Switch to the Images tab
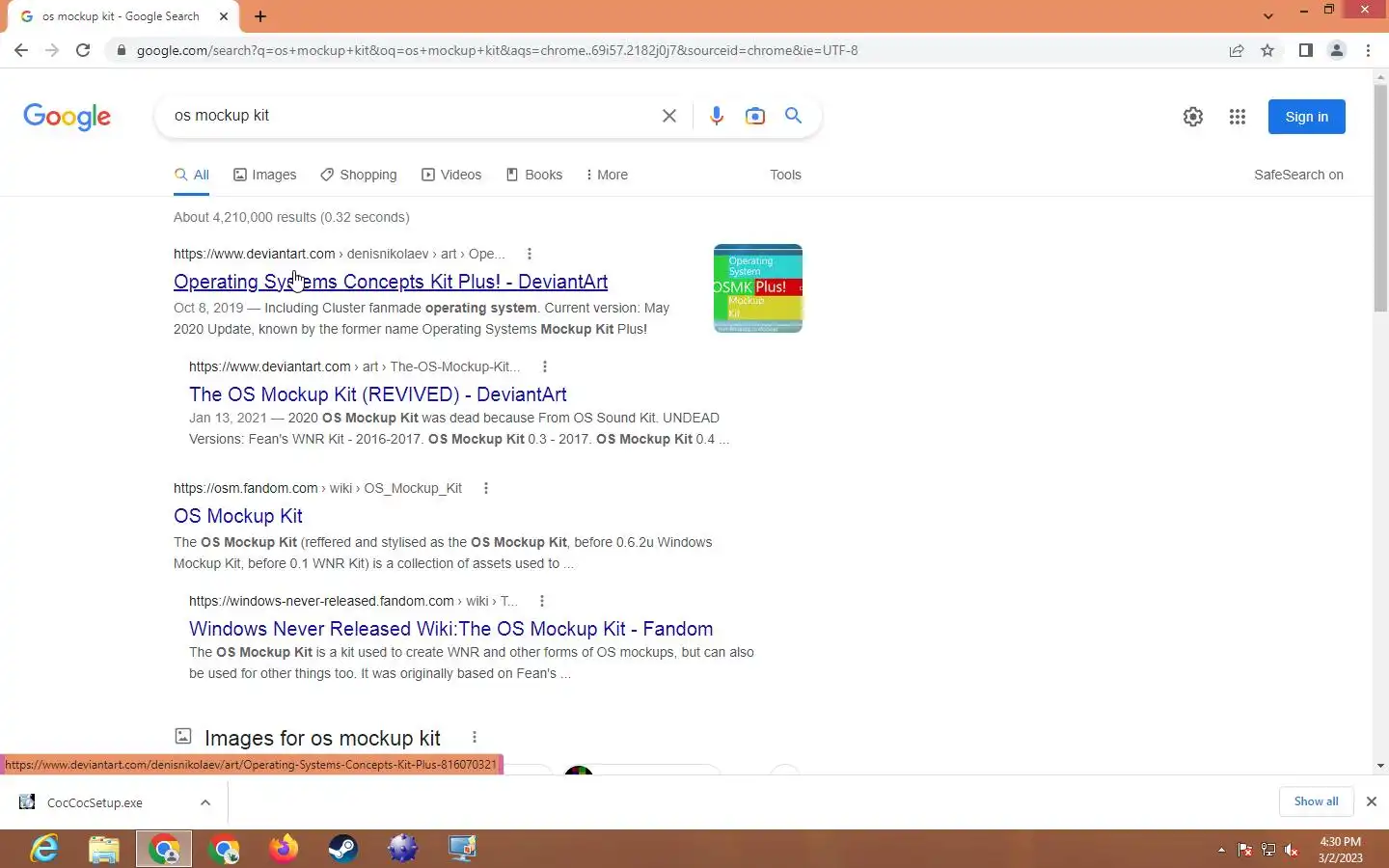 coord(265,175)
